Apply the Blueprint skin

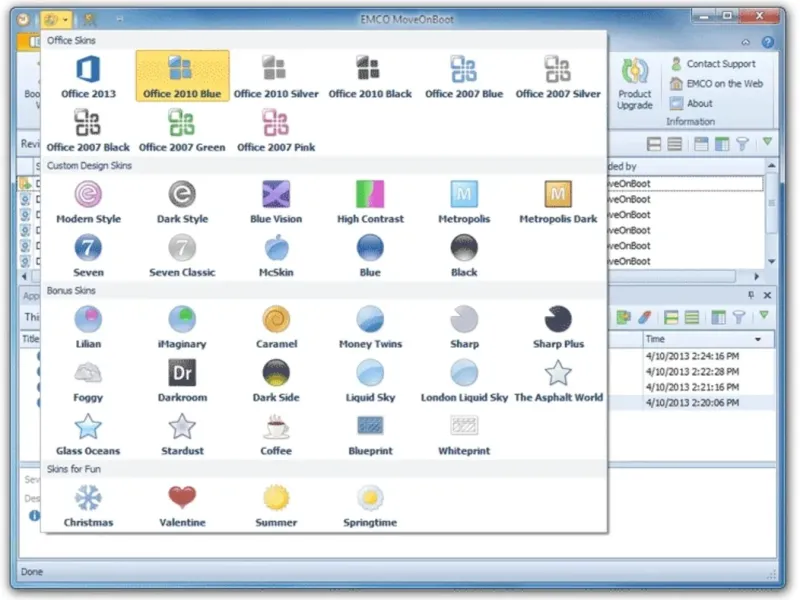370,434
